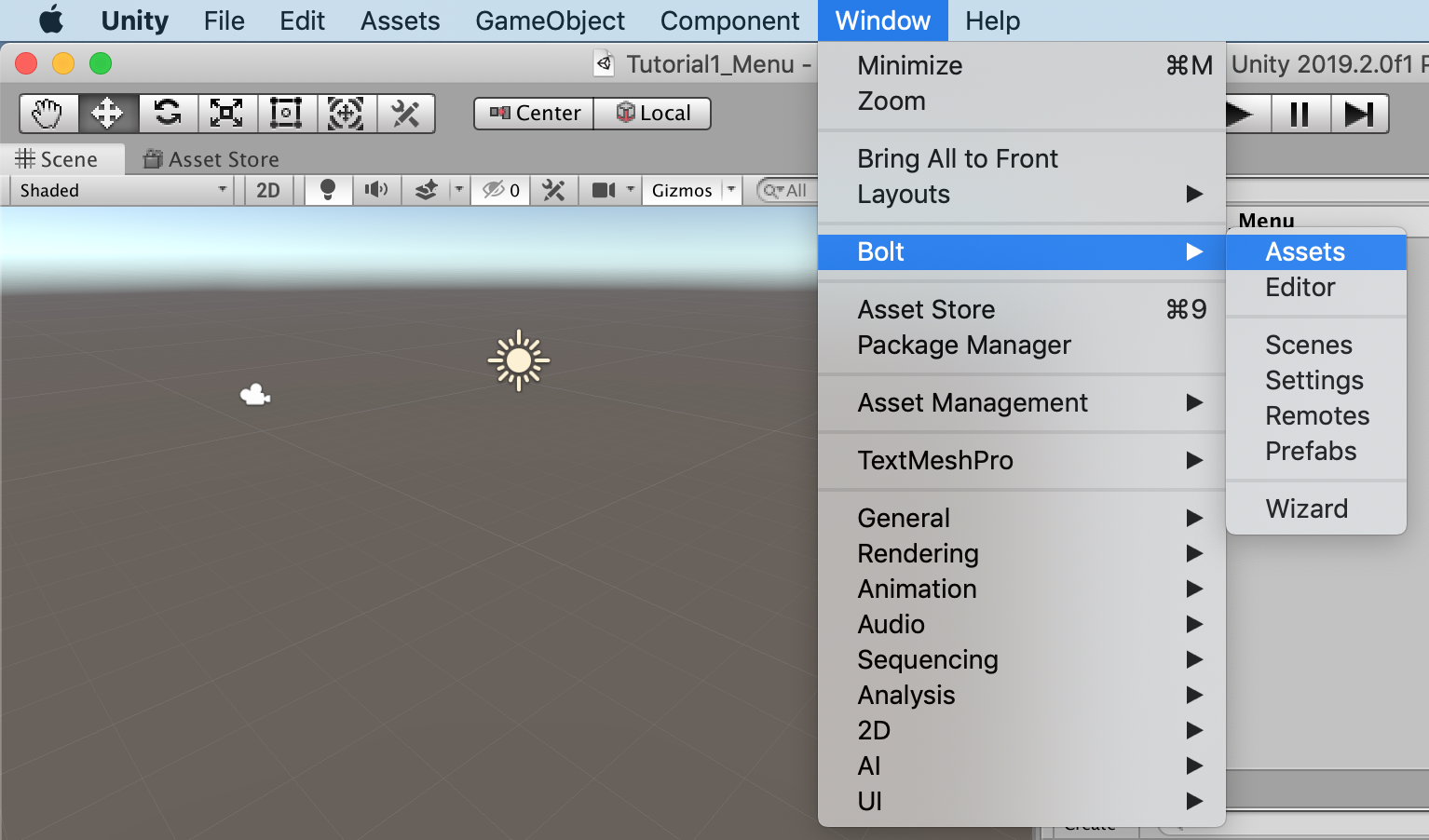This screenshot has width=1429, height=840.
Task: Toggle scene audio speaker icon
Action: (376, 190)
